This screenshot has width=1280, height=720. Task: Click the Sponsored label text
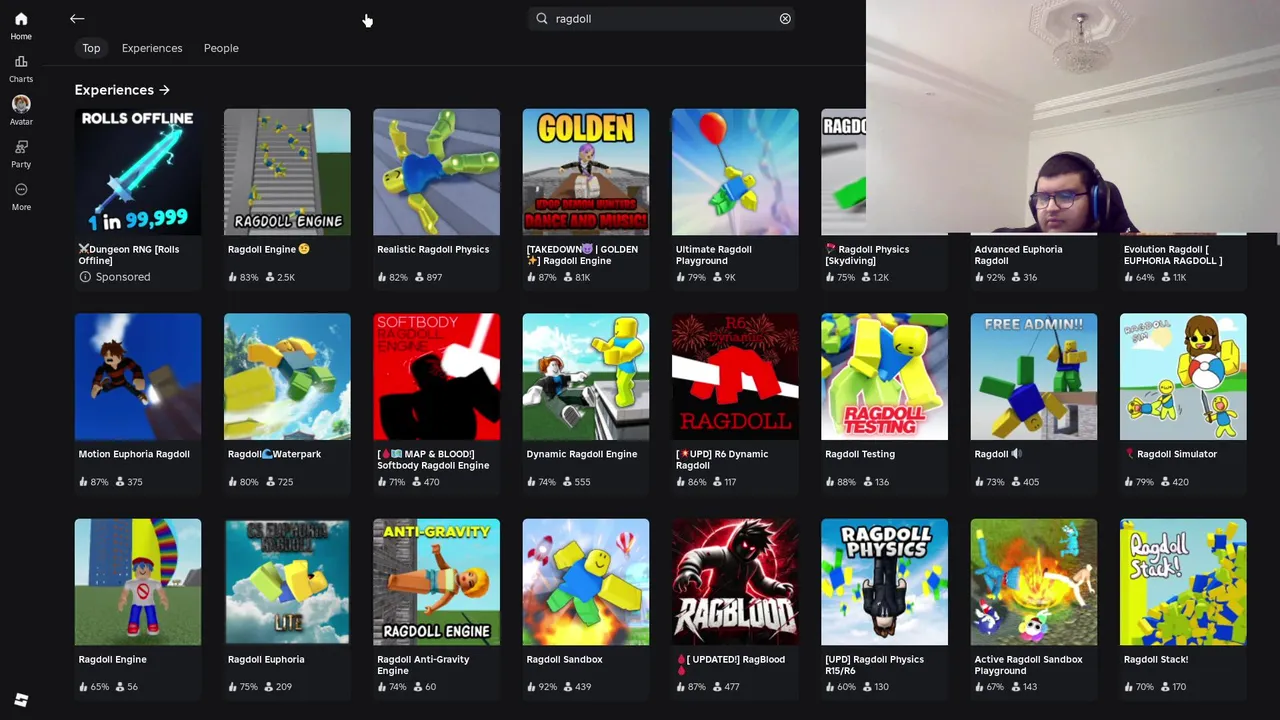pyautogui.click(x=123, y=277)
